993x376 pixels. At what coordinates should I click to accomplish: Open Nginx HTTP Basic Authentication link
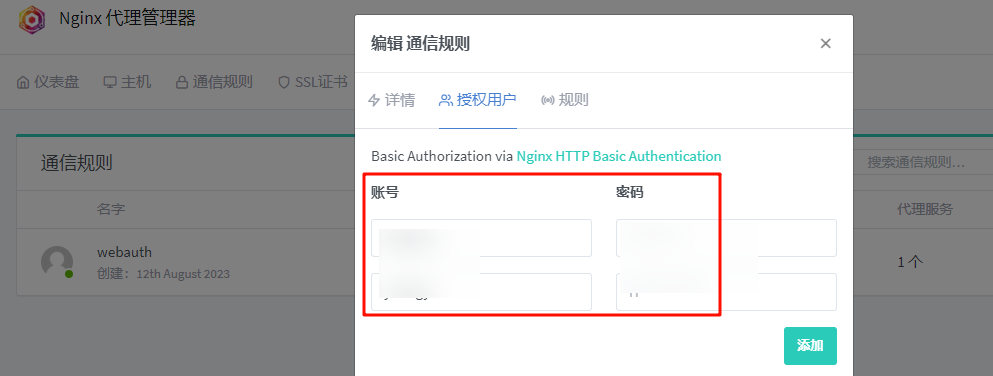[x=619, y=156]
